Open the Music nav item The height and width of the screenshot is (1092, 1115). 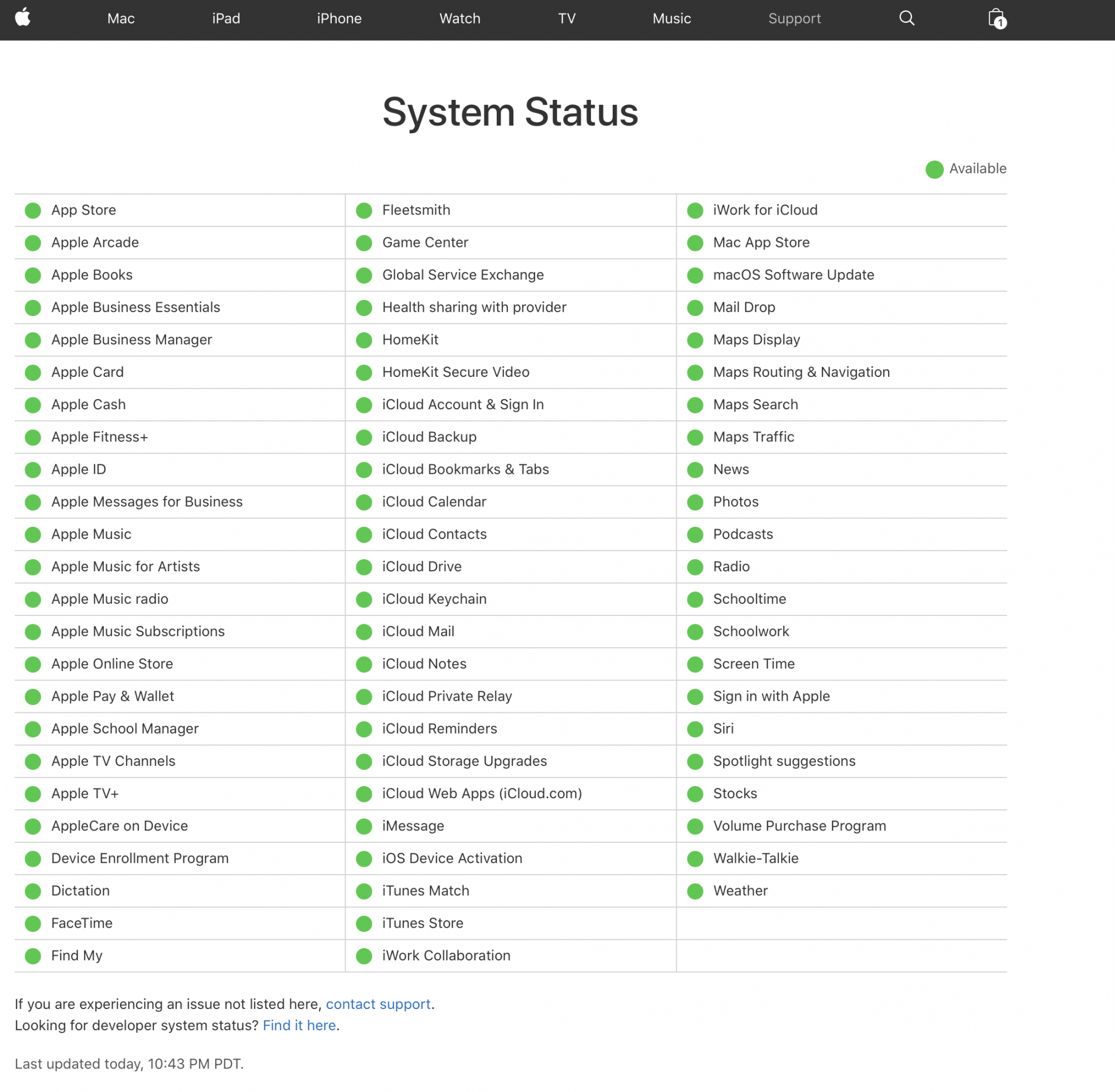click(672, 18)
